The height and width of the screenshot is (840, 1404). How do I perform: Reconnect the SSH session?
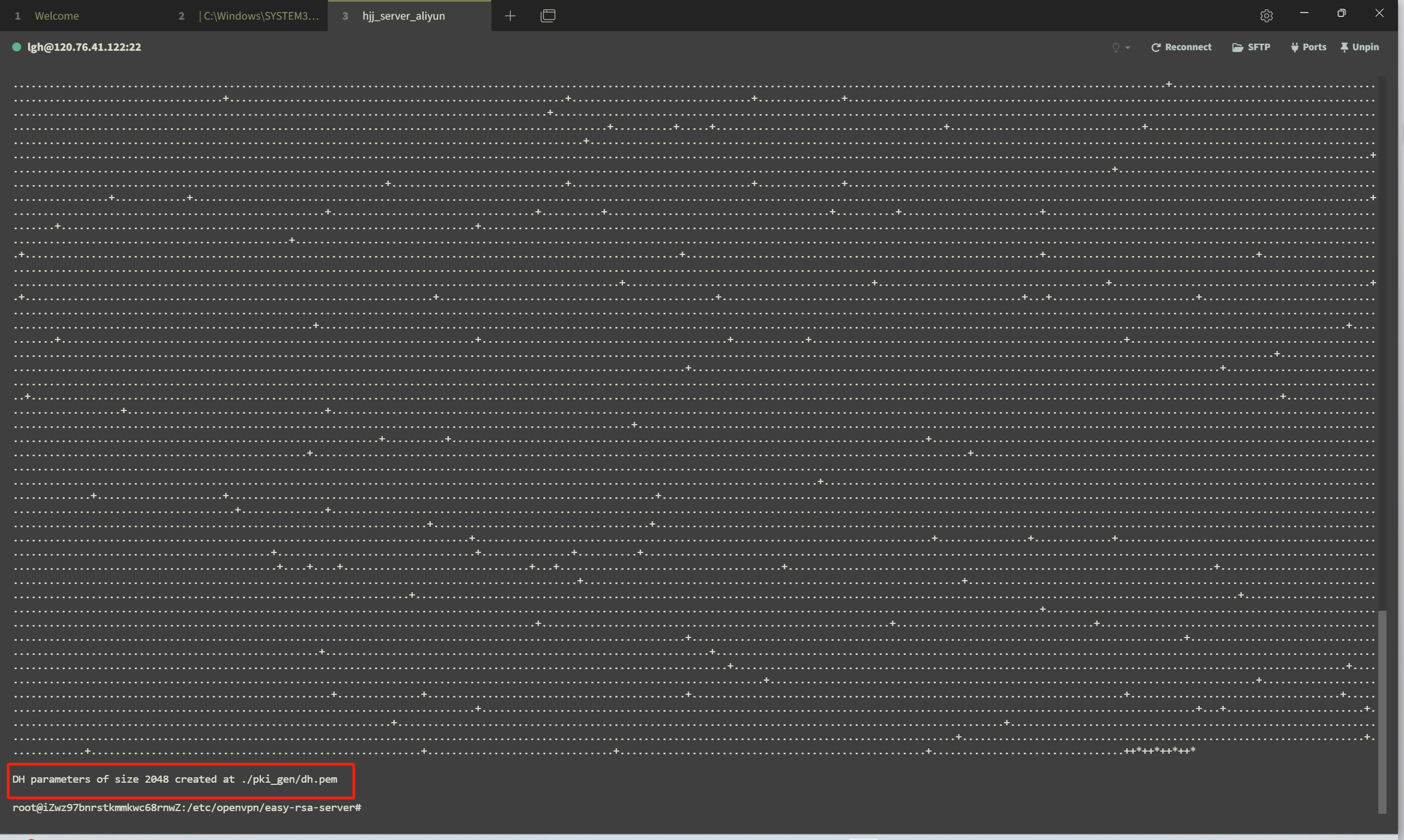point(1181,47)
